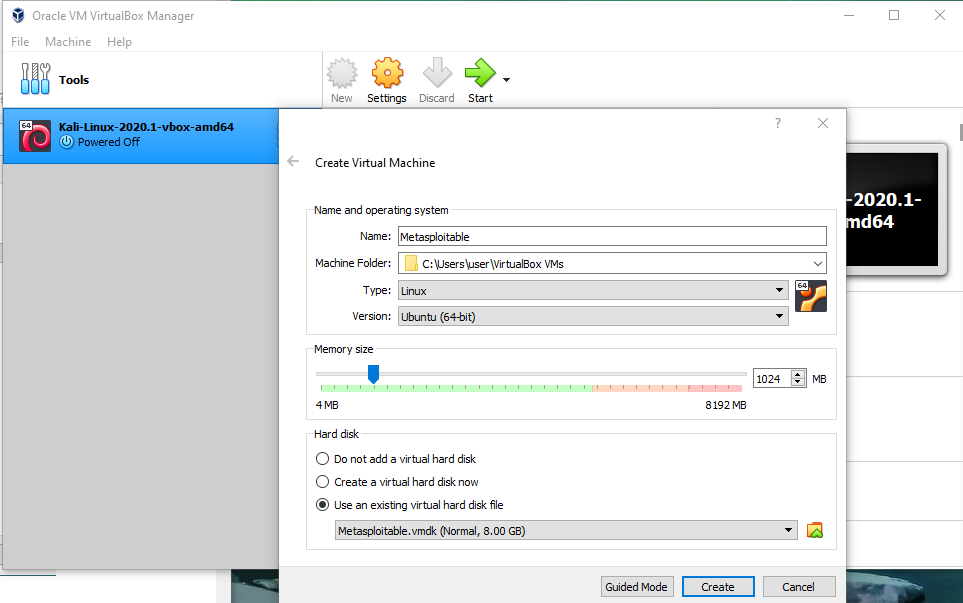Click the Kali Linux OS icon
The image size is (963, 603).
point(35,136)
